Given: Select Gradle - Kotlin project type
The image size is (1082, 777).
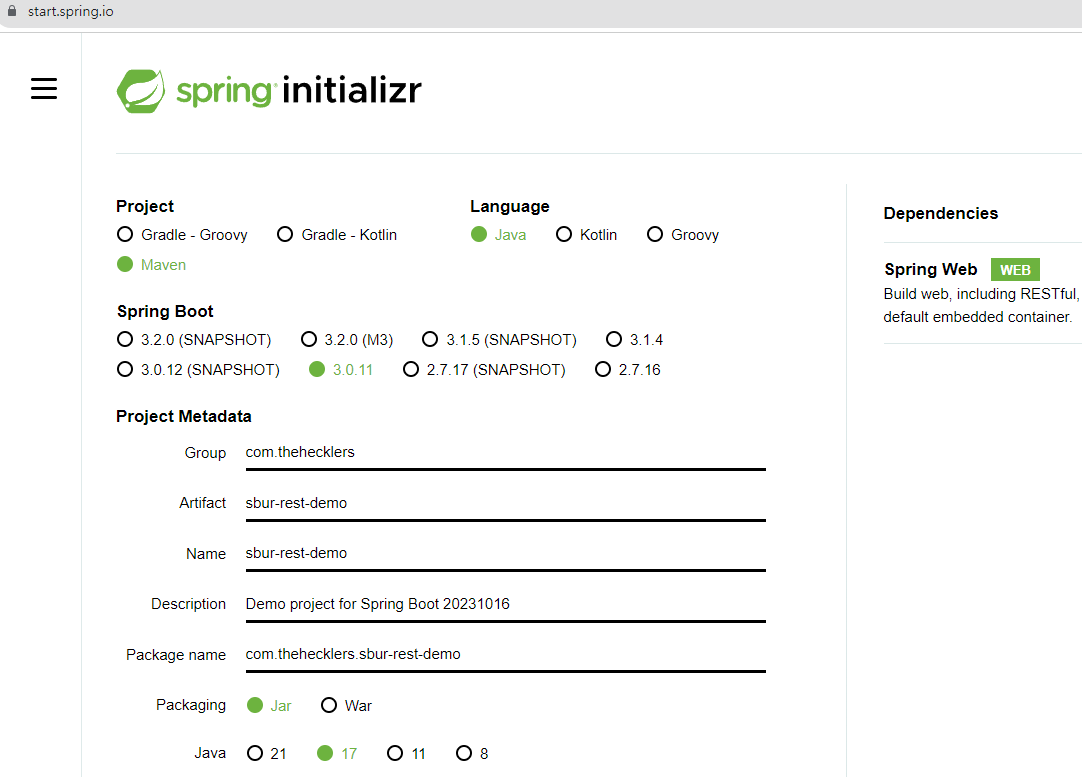Looking at the screenshot, I should pyautogui.click(x=337, y=235).
